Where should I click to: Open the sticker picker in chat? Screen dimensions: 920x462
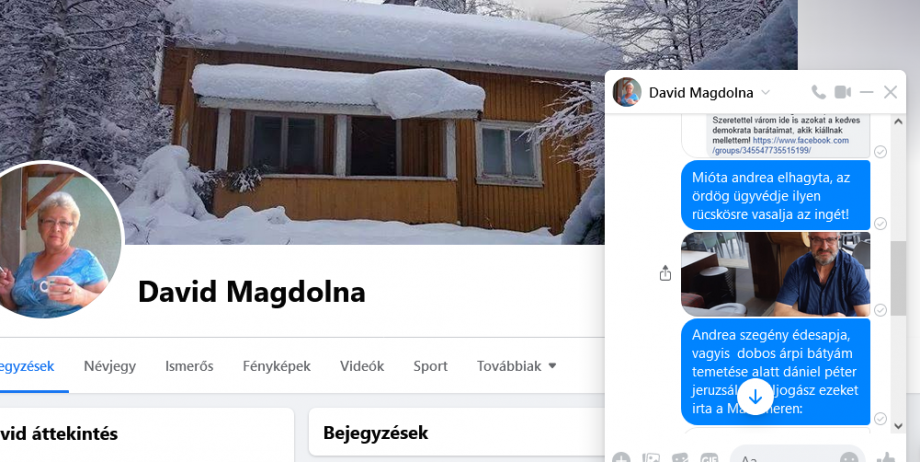pos(680,458)
